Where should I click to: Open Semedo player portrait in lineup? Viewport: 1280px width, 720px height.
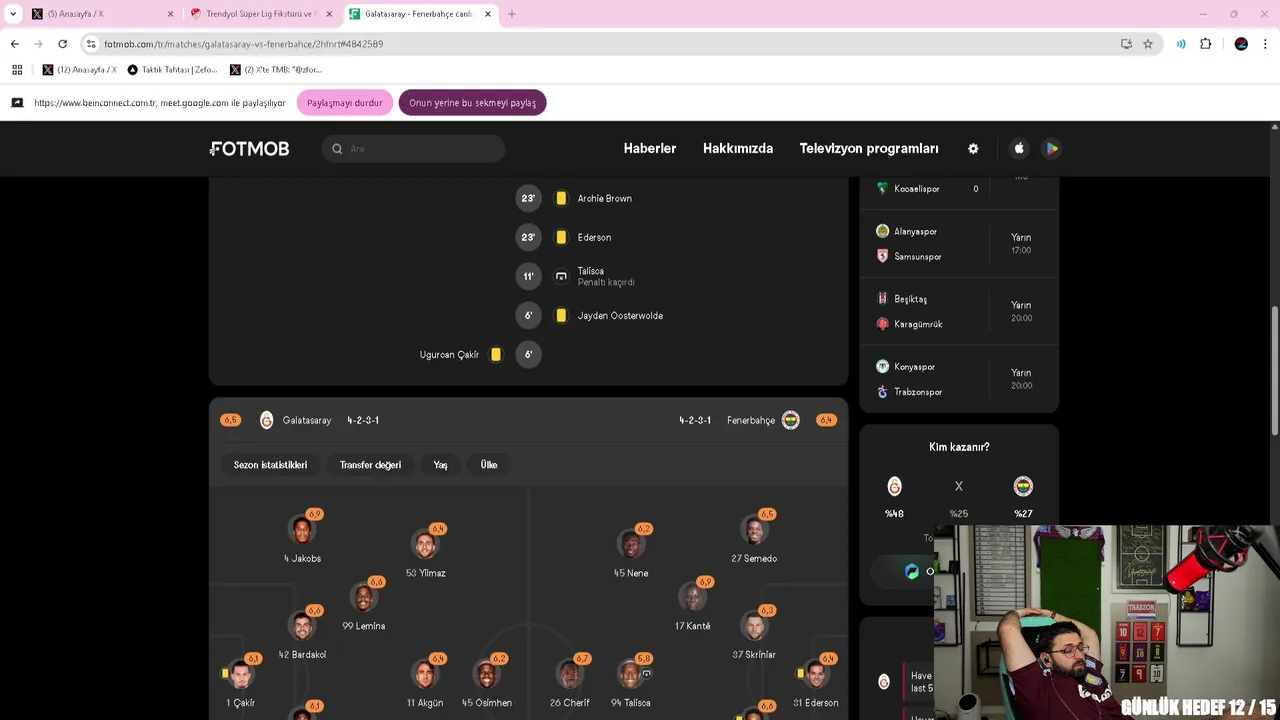[x=754, y=530]
